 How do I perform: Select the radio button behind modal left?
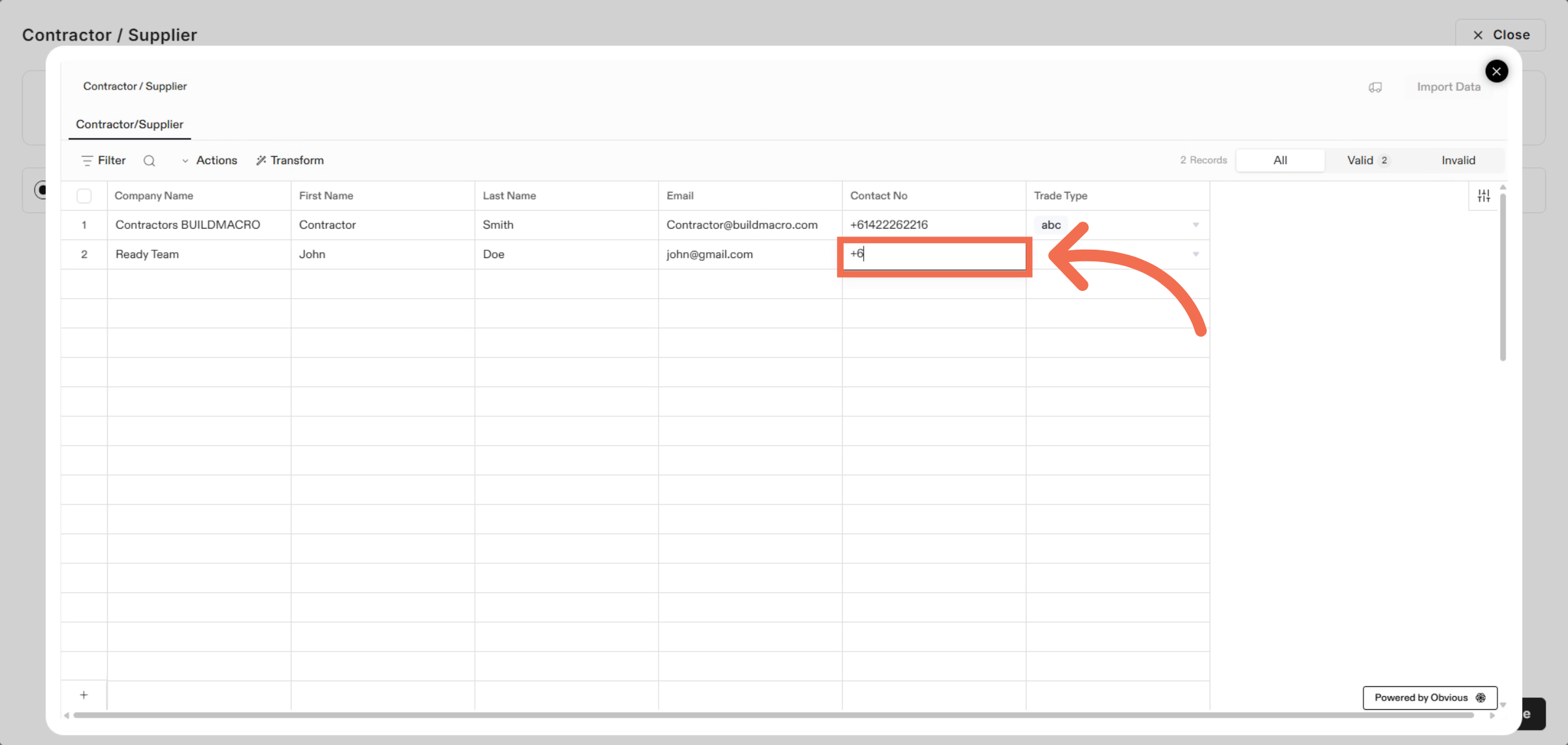point(41,190)
